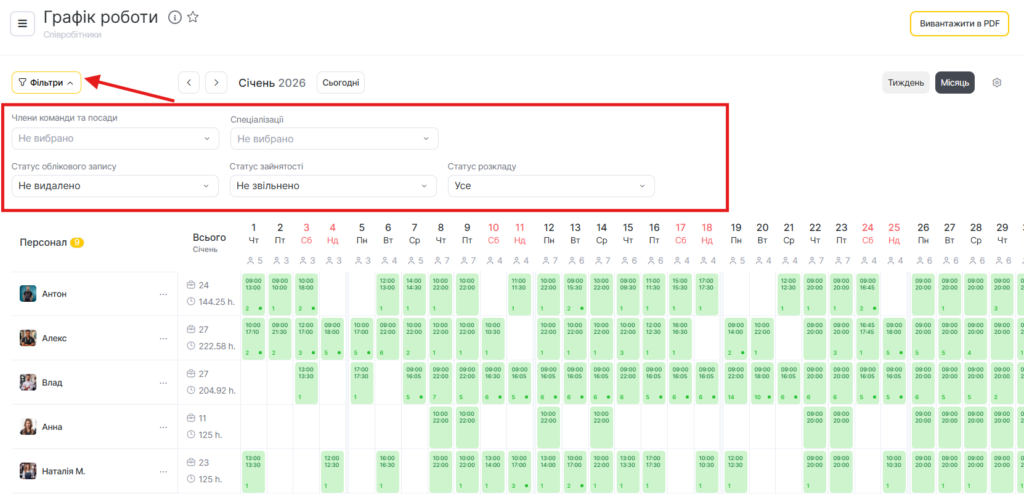Switch to Місяць view
The width and height of the screenshot is (1024, 494).
tap(954, 83)
